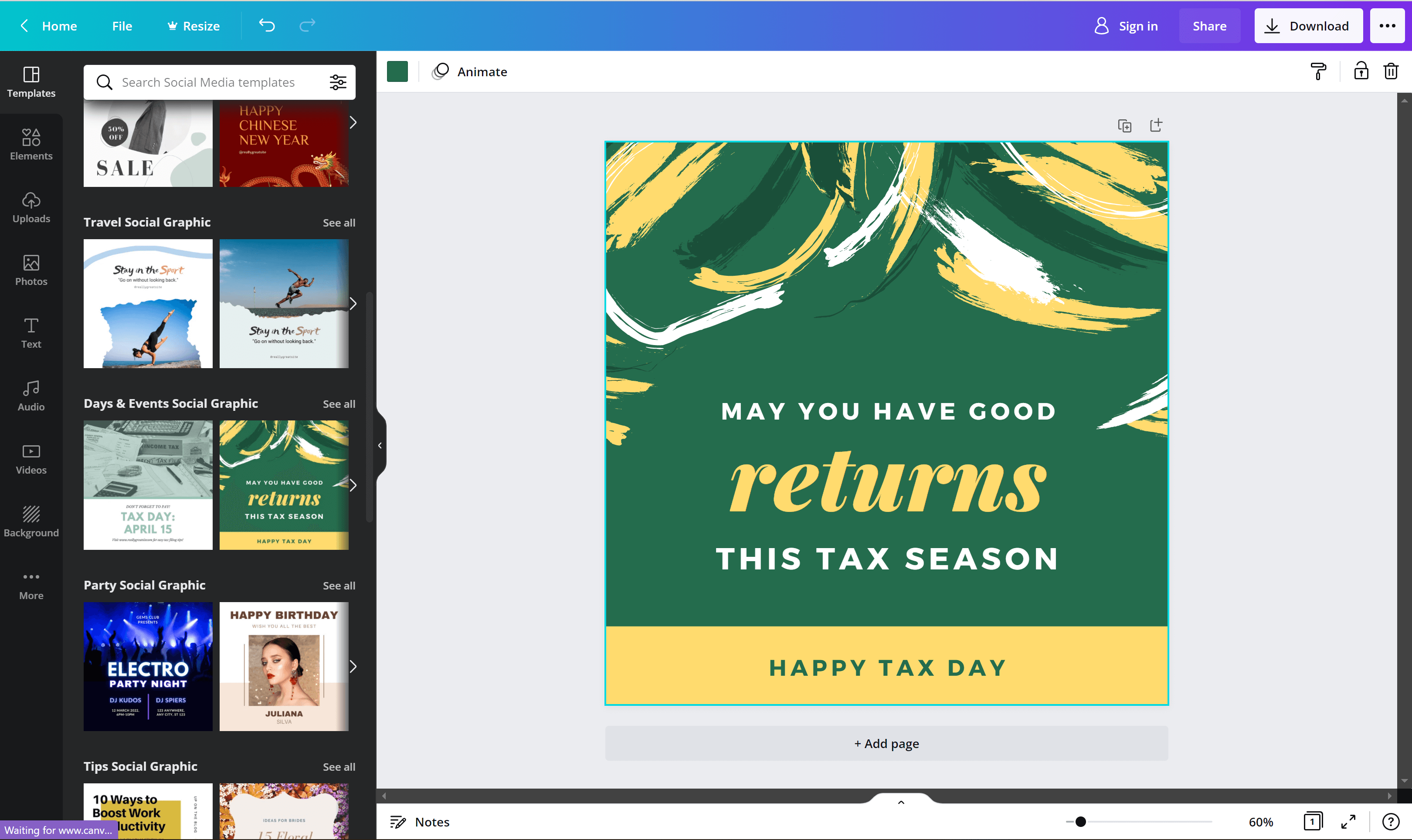Select the Tax Day April 15 template
This screenshot has height=840, width=1412.
[x=148, y=485]
